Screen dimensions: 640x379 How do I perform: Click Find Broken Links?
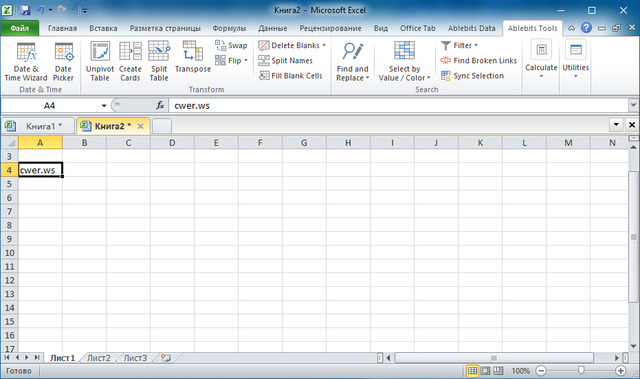pyautogui.click(x=478, y=60)
